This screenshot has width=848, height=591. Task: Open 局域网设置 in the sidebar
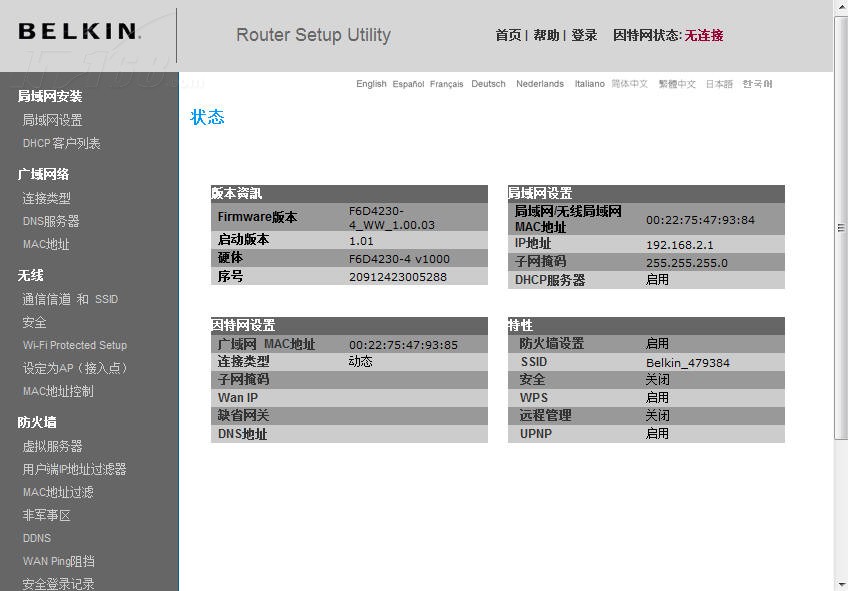[52, 119]
